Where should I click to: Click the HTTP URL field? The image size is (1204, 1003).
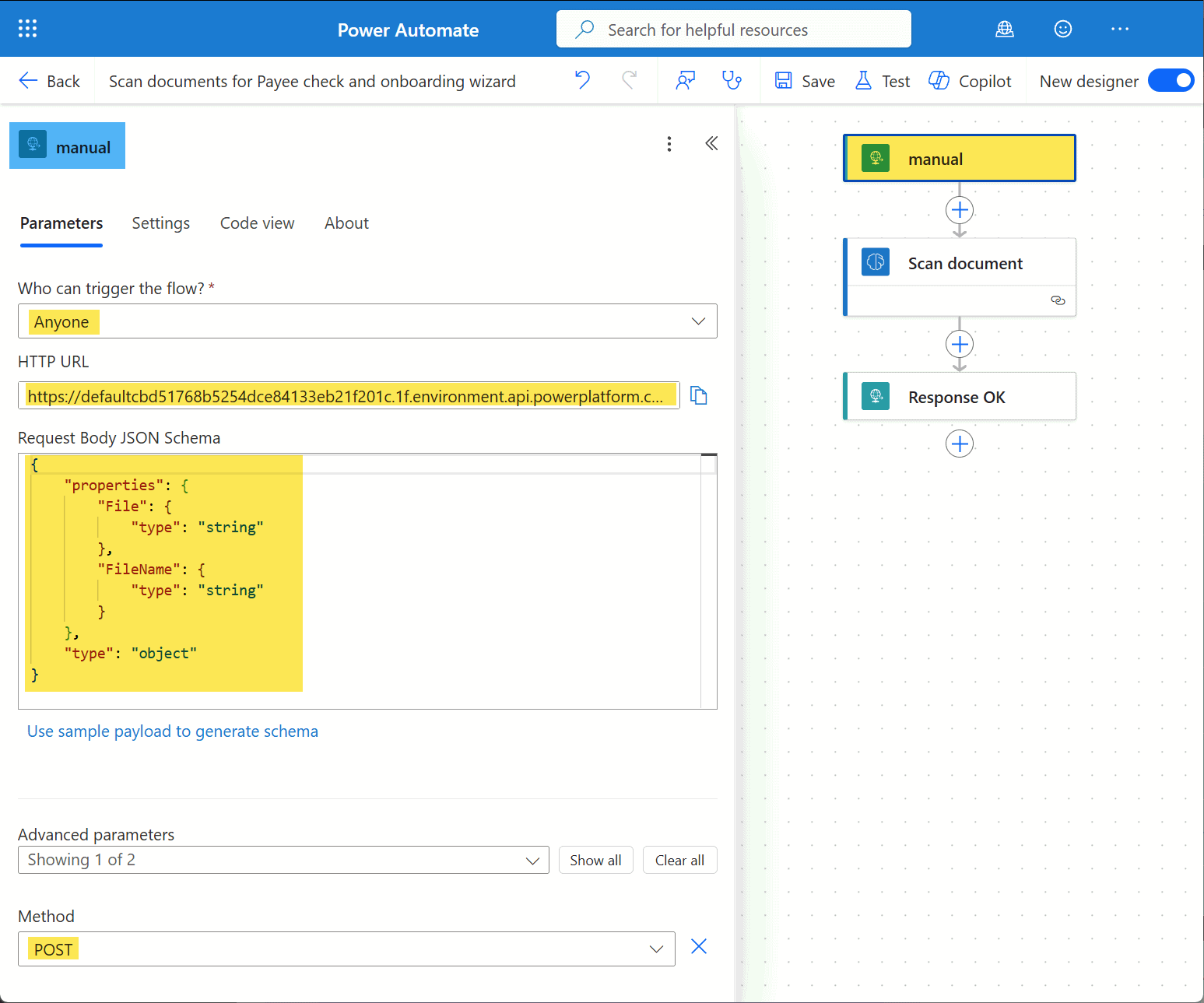[349, 396]
